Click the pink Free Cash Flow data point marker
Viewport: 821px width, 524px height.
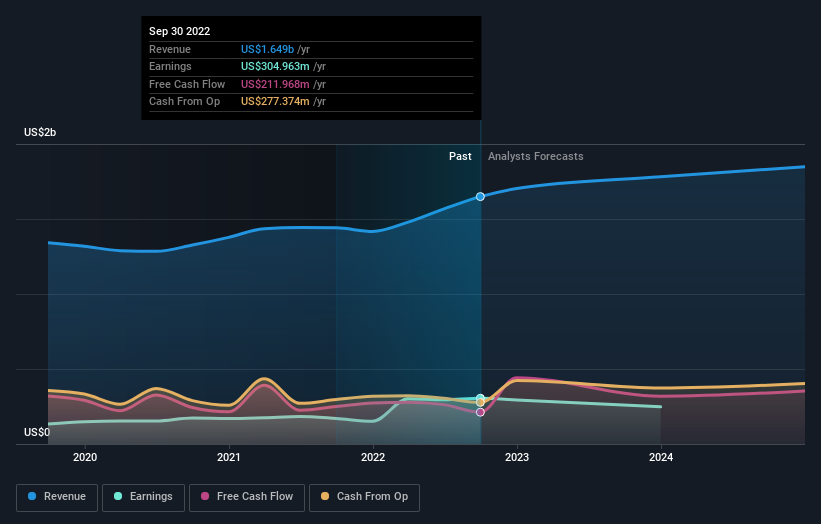pyautogui.click(x=480, y=412)
